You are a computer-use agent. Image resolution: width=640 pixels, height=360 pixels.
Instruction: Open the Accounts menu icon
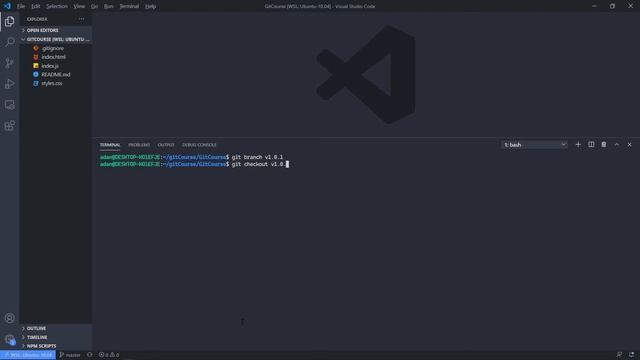(9, 318)
